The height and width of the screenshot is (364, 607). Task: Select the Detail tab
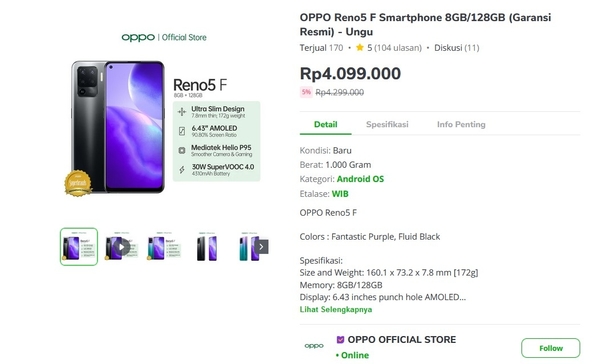pyautogui.click(x=326, y=124)
